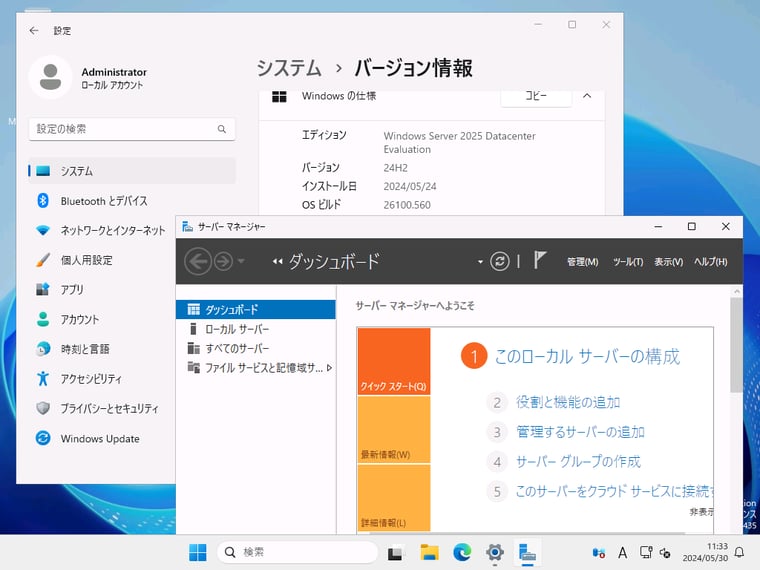Click the 非表示 hide link
760x570 pixels.
(701, 511)
